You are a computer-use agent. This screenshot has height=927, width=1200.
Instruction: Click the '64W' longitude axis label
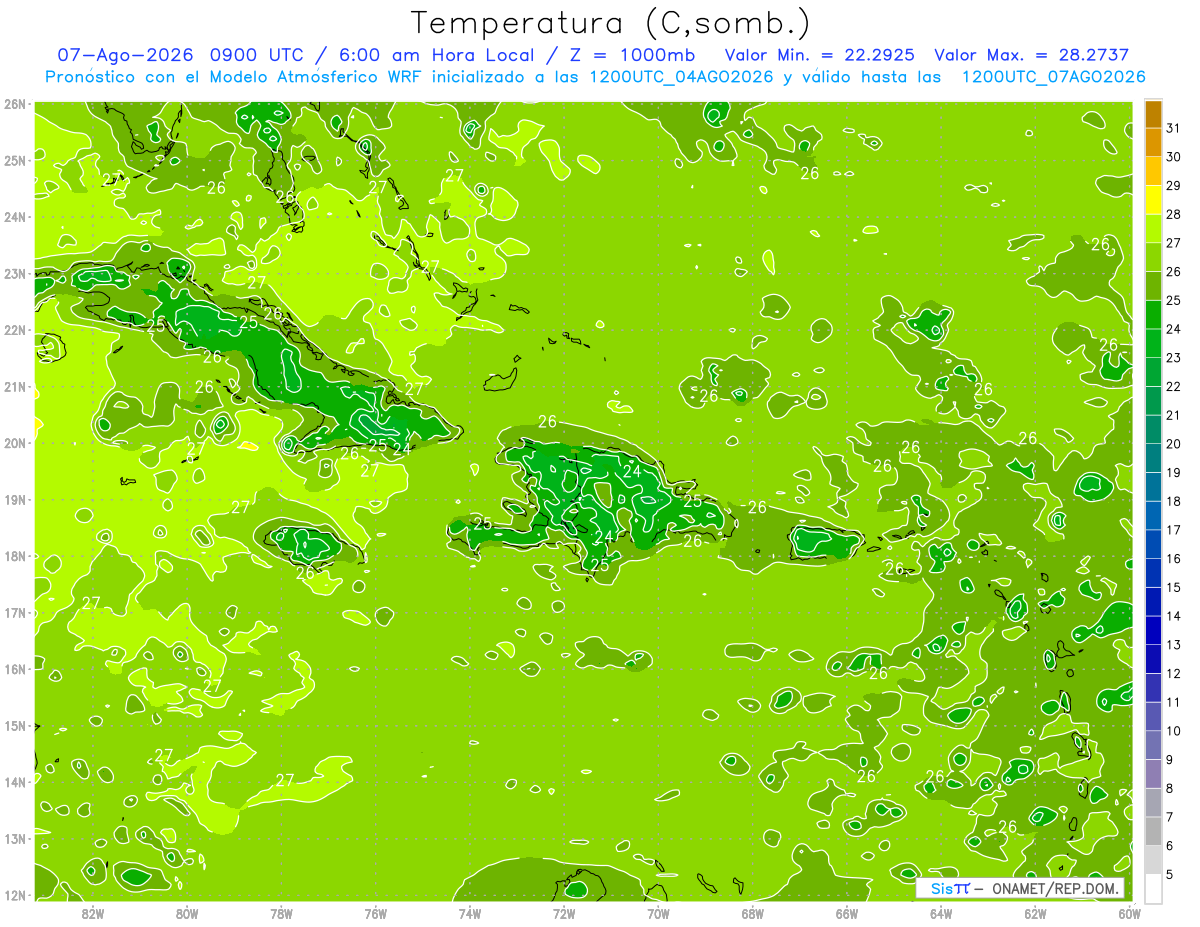click(x=941, y=913)
